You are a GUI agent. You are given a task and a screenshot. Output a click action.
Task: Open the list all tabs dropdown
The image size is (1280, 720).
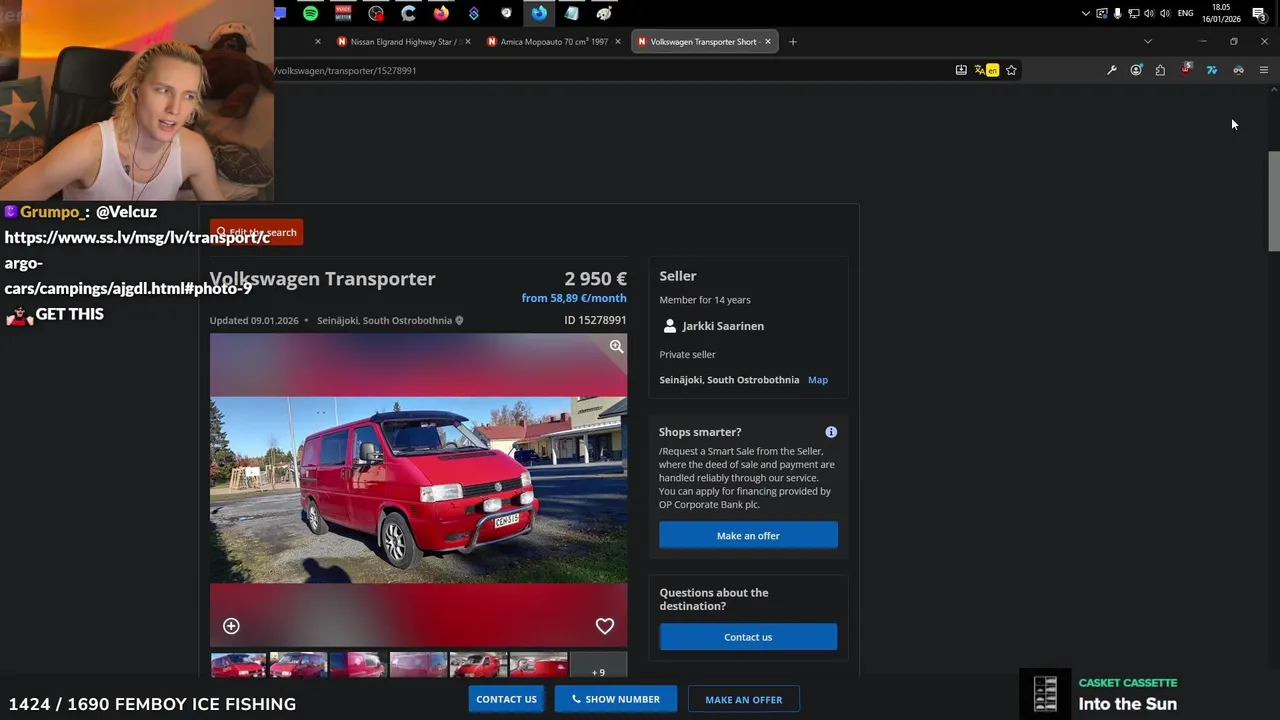tap(1148, 42)
